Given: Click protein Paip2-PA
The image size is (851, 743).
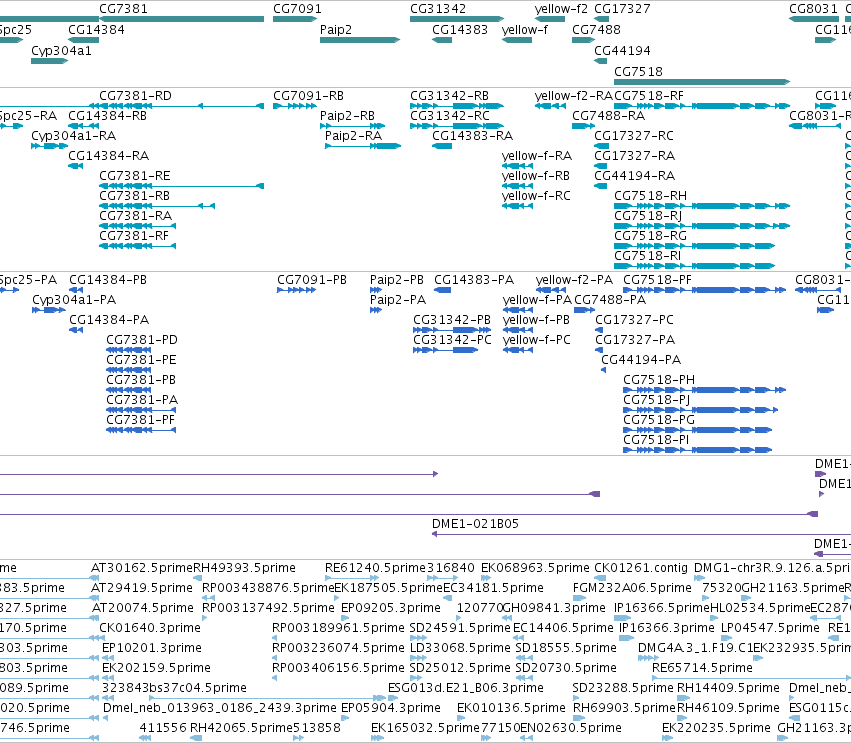Looking at the screenshot, I should [398, 300].
